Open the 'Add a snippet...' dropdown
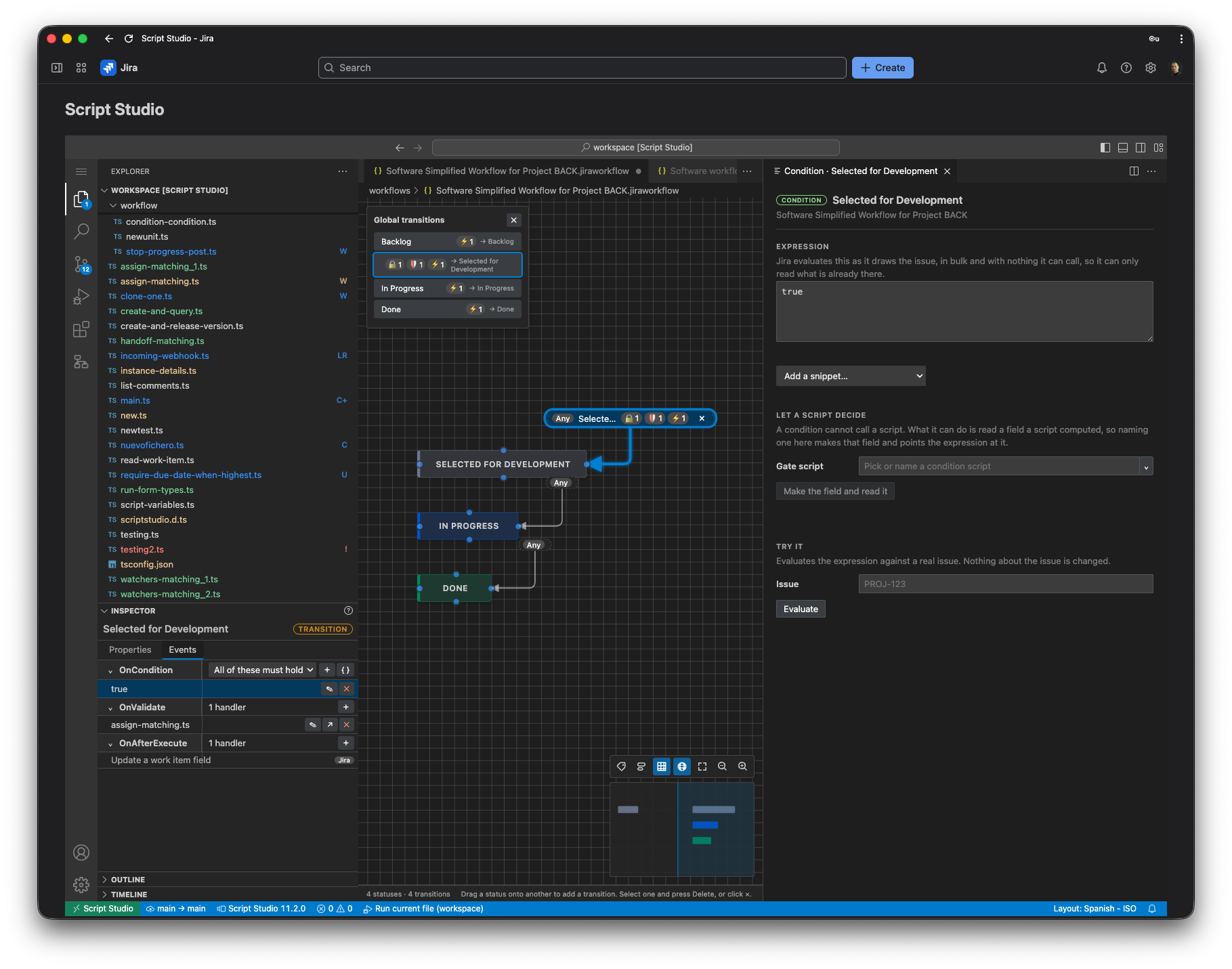 pos(851,376)
